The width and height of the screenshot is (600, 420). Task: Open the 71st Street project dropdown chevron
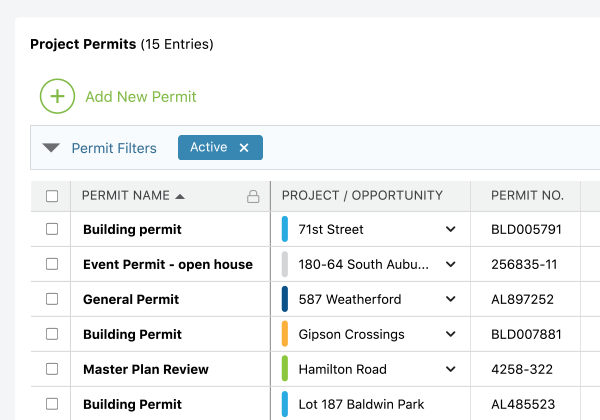click(x=451, y=229)
